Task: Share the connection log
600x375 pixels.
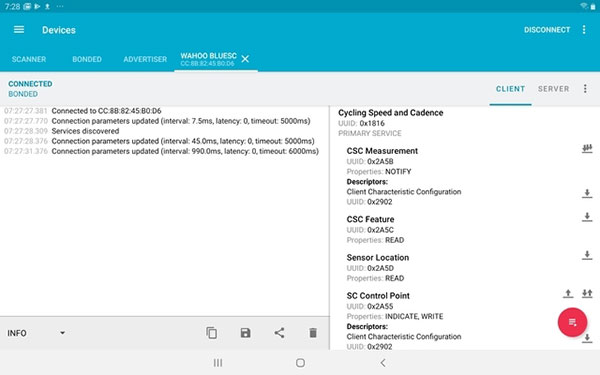Action: point(279,333)
